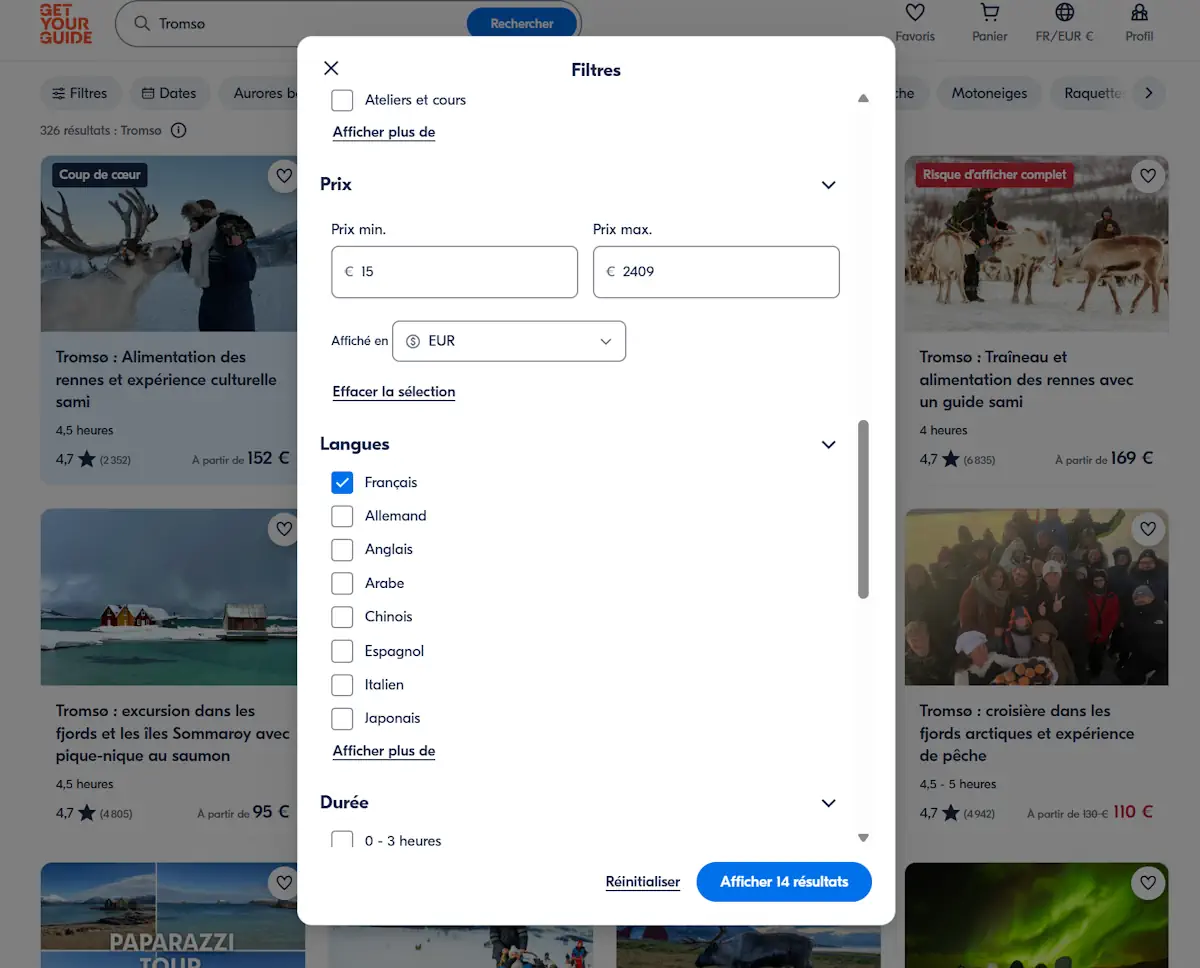1200x968 pixels.
Task: Enable the 0 - 3 heures duration filter
Action: (342, 840)
